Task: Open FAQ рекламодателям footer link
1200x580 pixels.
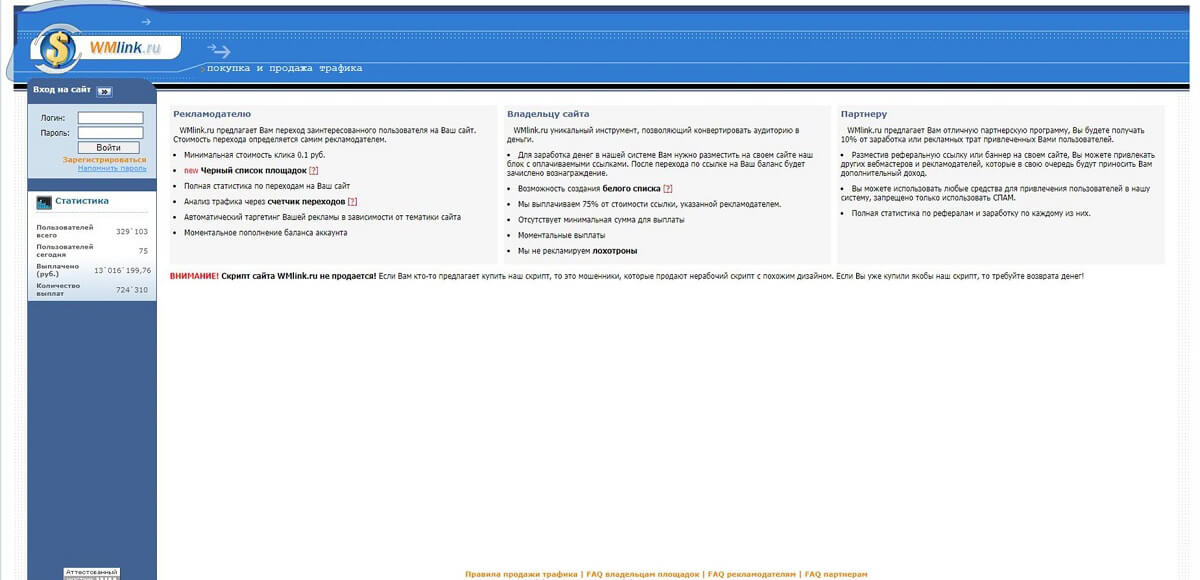Action: click(x=752, y=575)
